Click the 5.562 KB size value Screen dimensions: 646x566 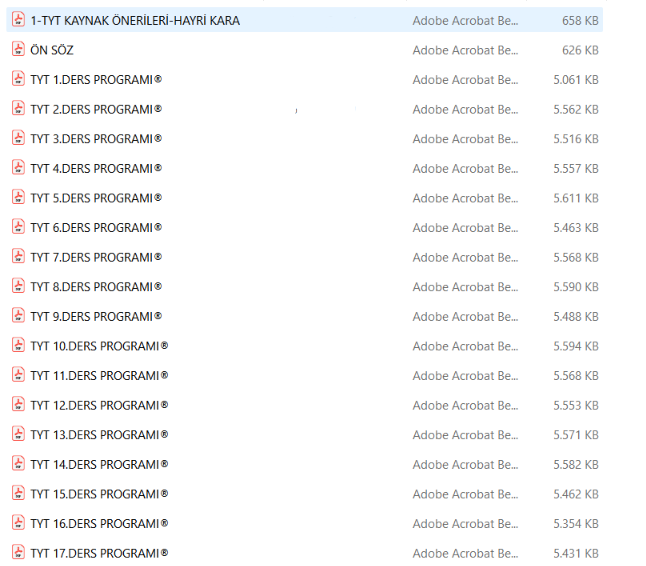click(576, 110)
